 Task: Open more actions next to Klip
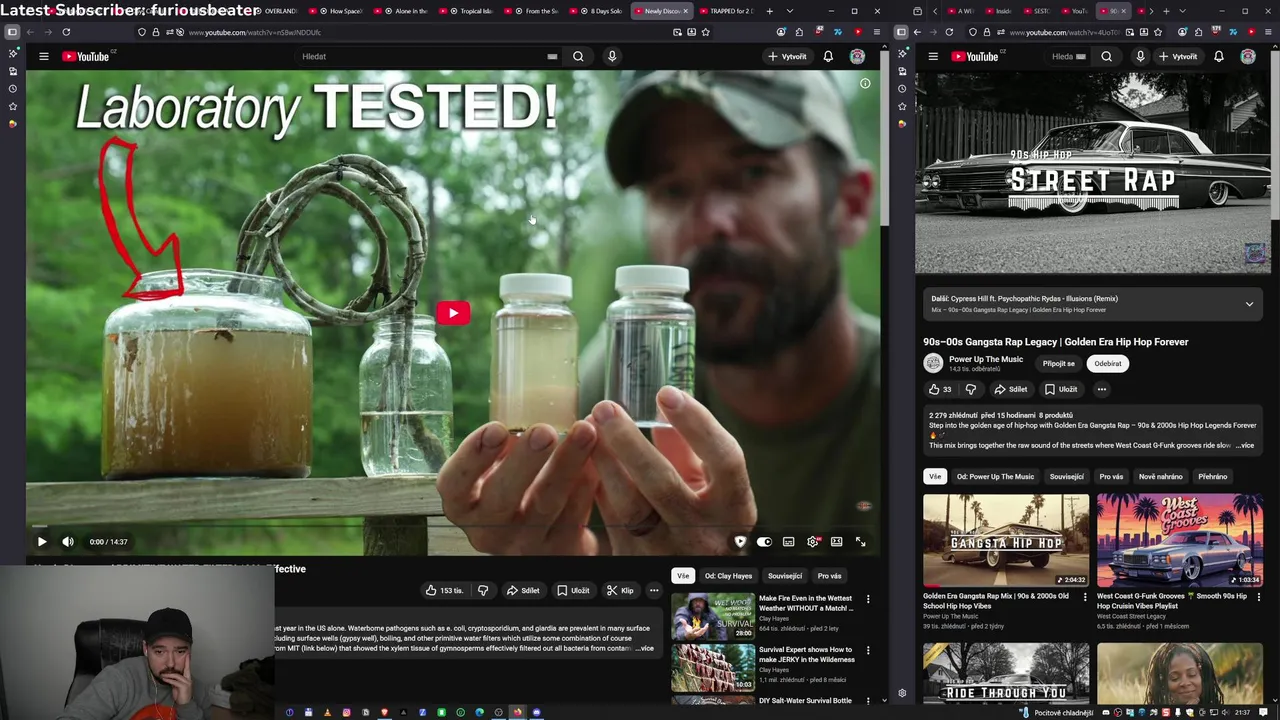[654, 590]
